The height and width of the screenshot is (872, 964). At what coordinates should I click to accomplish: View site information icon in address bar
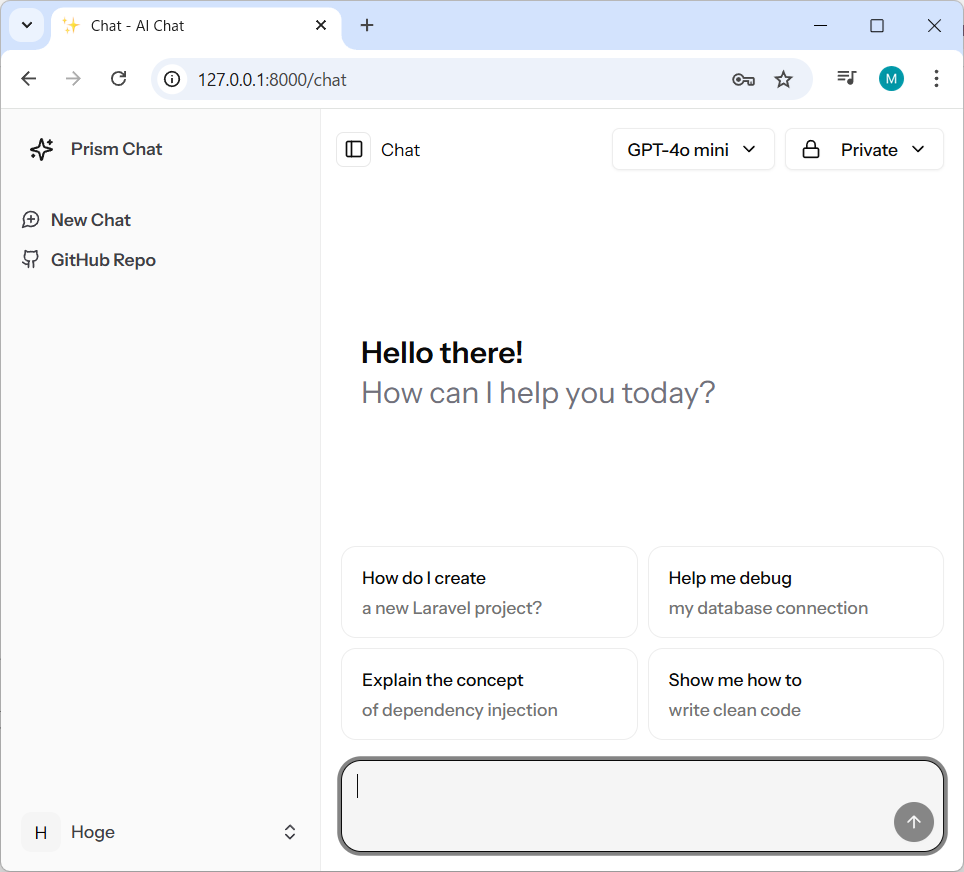coord(173,79)
